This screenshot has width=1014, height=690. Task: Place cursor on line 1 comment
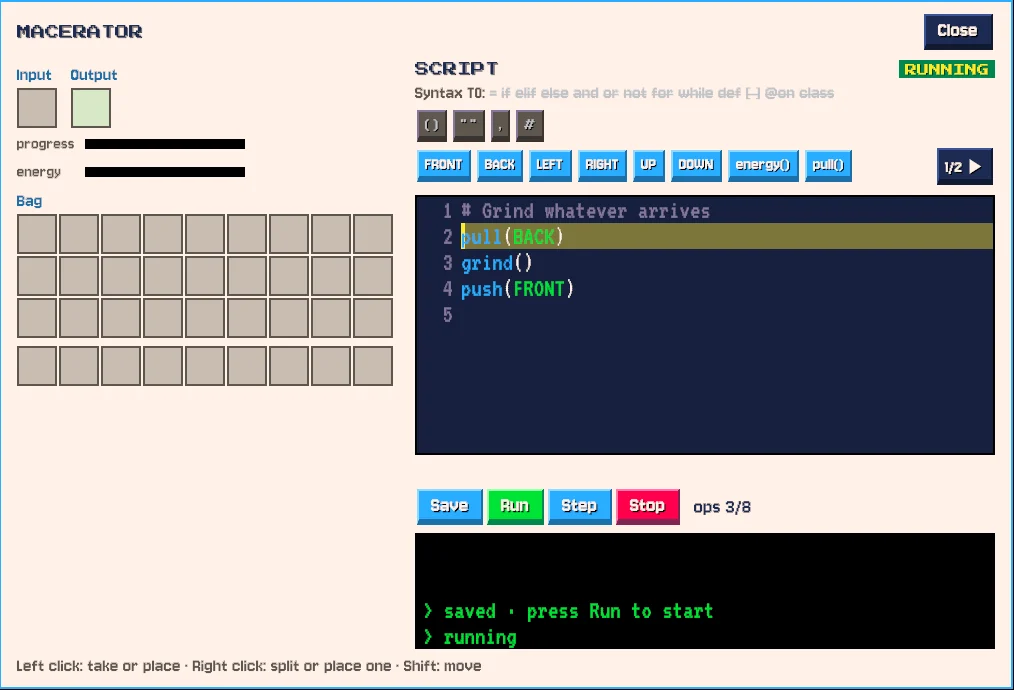click(585, 211)
